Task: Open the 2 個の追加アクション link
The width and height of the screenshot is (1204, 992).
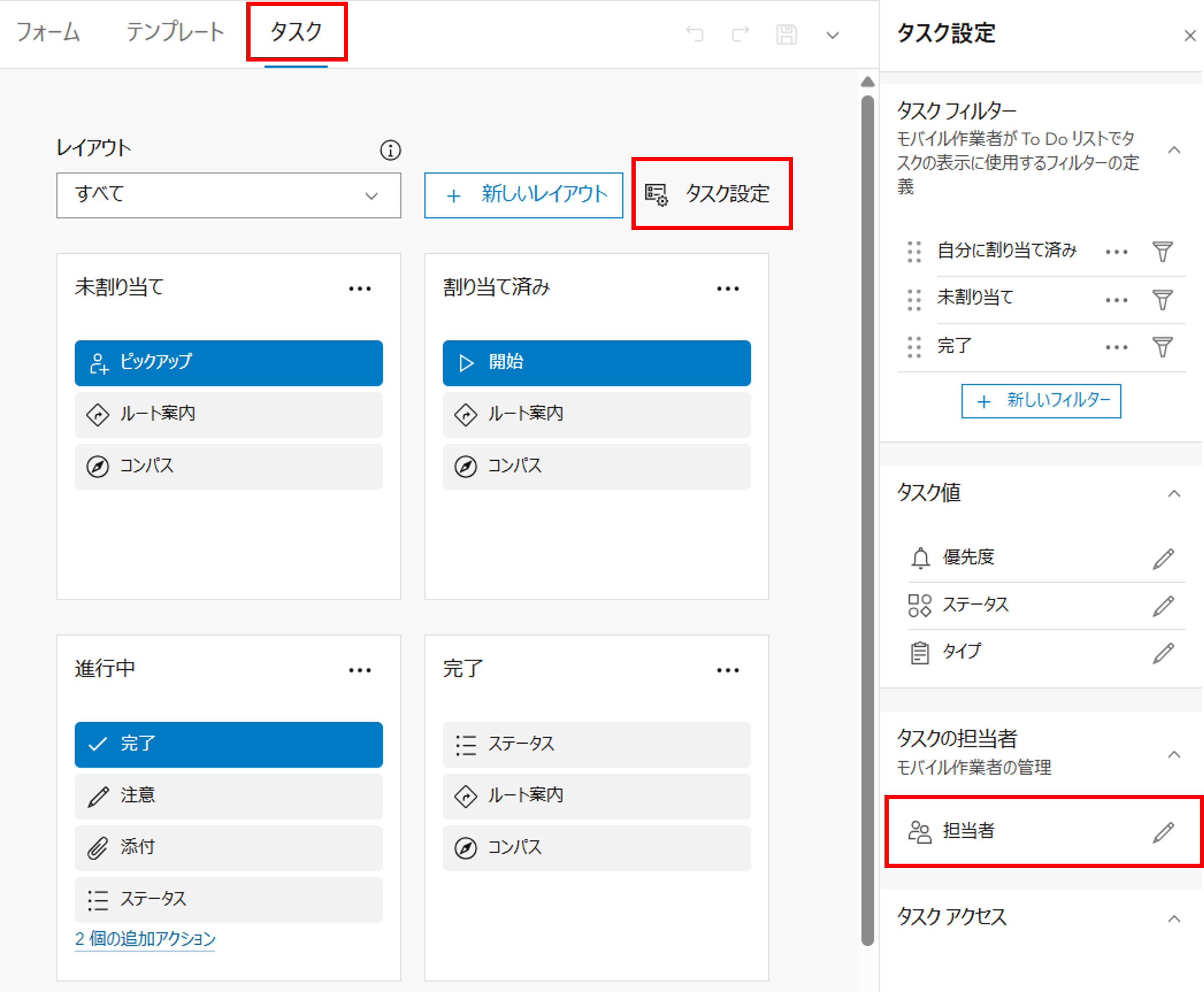Action: (145, 938)
